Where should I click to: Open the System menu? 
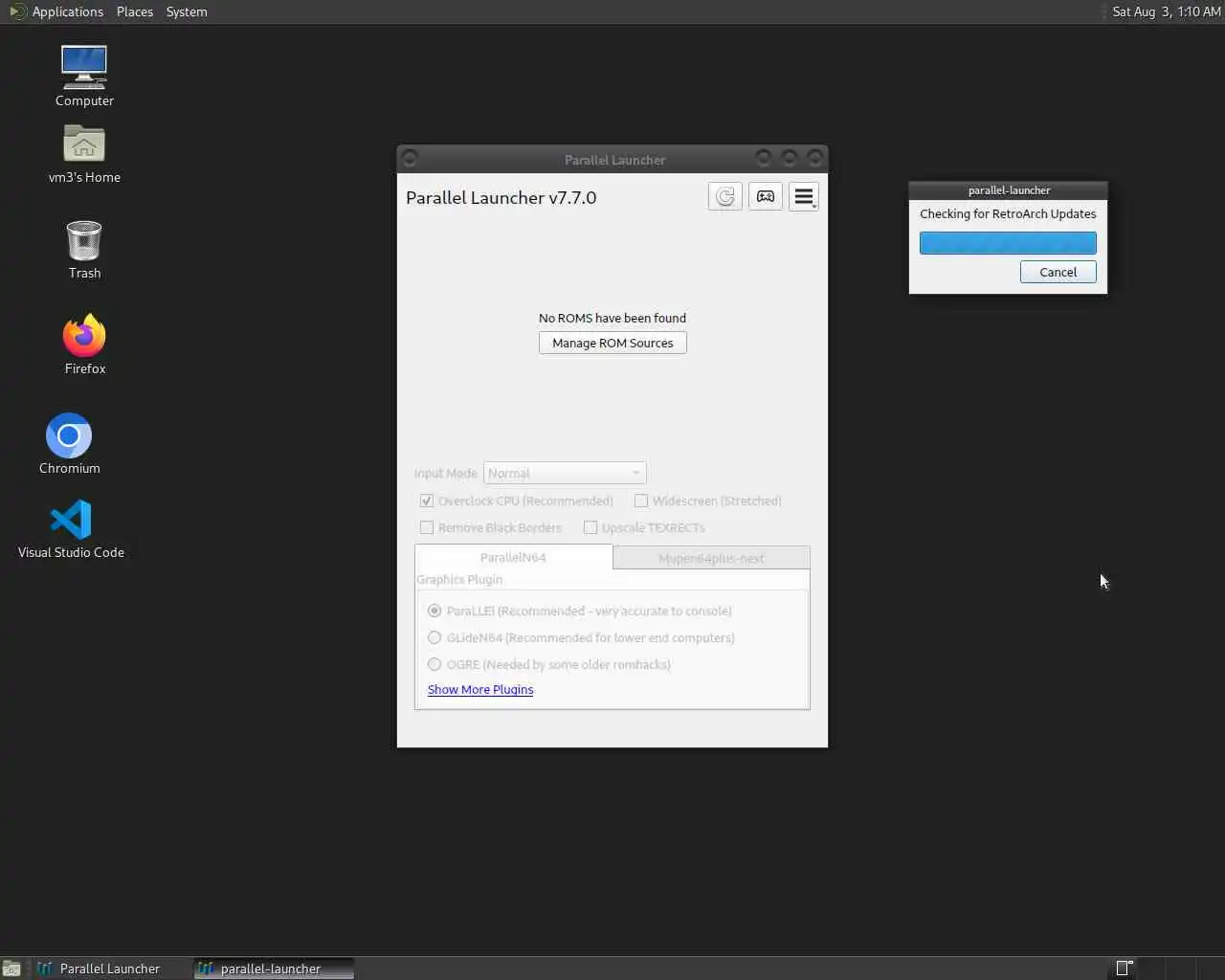coord(187,11)
